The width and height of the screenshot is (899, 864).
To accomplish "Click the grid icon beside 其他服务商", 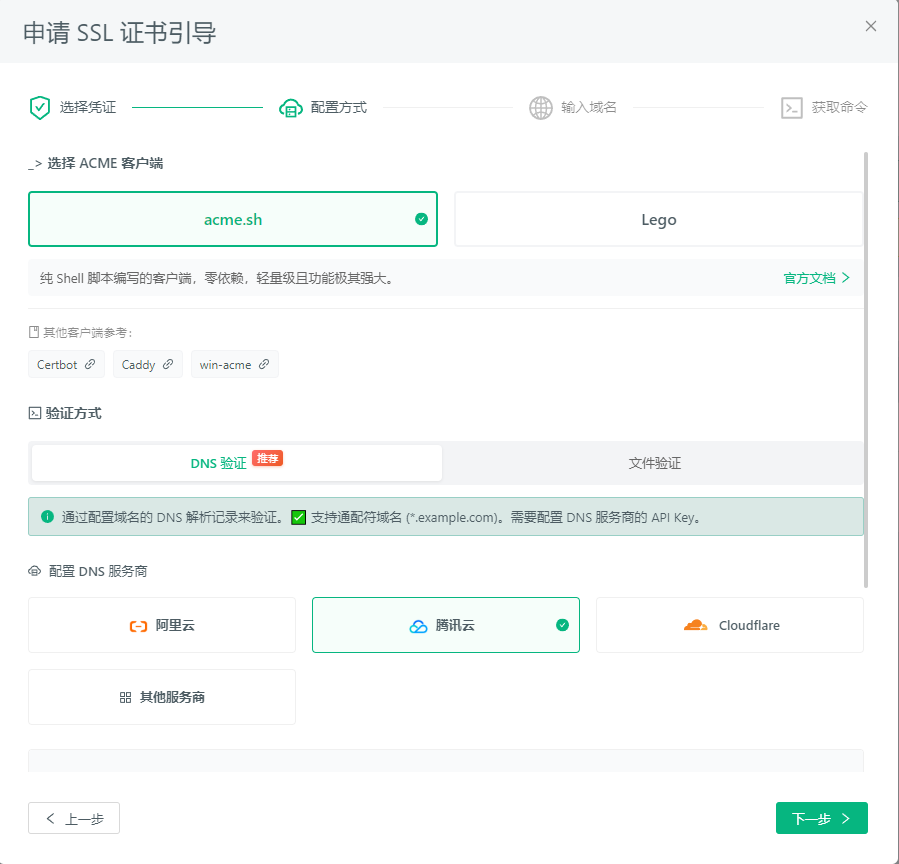I will [x=125, y=697].
